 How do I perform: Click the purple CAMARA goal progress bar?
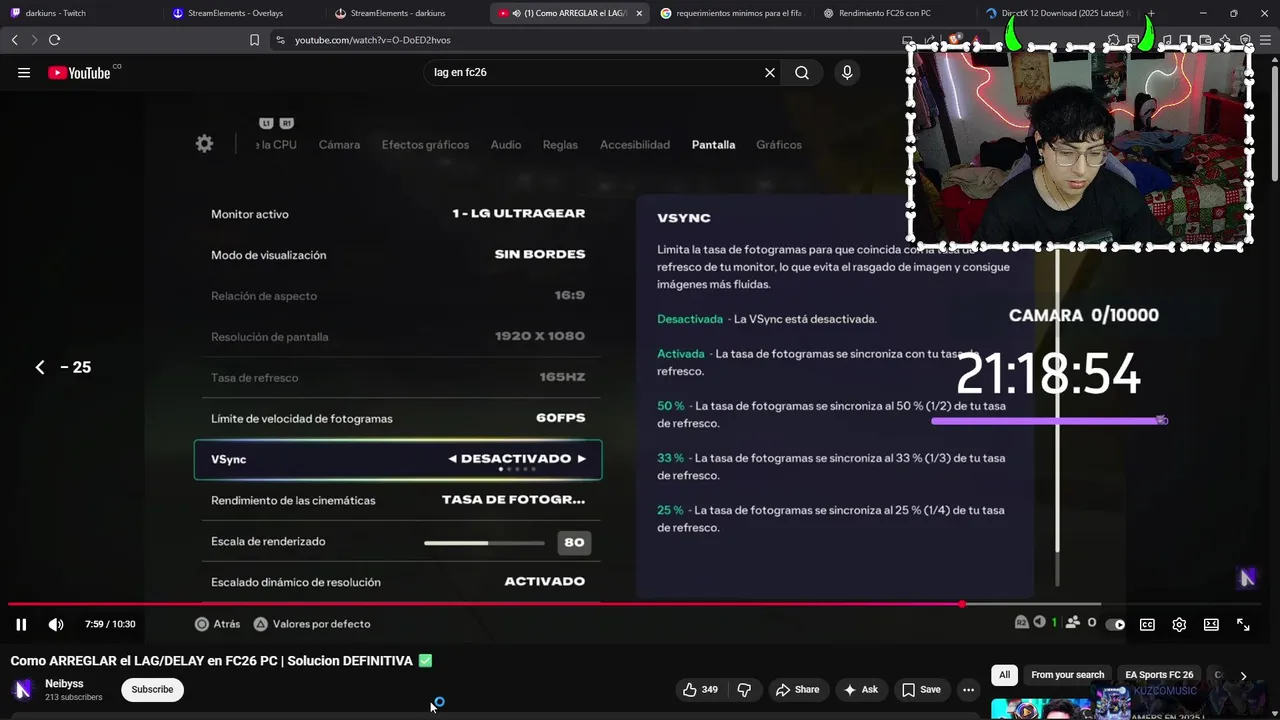pos(1049,421)
